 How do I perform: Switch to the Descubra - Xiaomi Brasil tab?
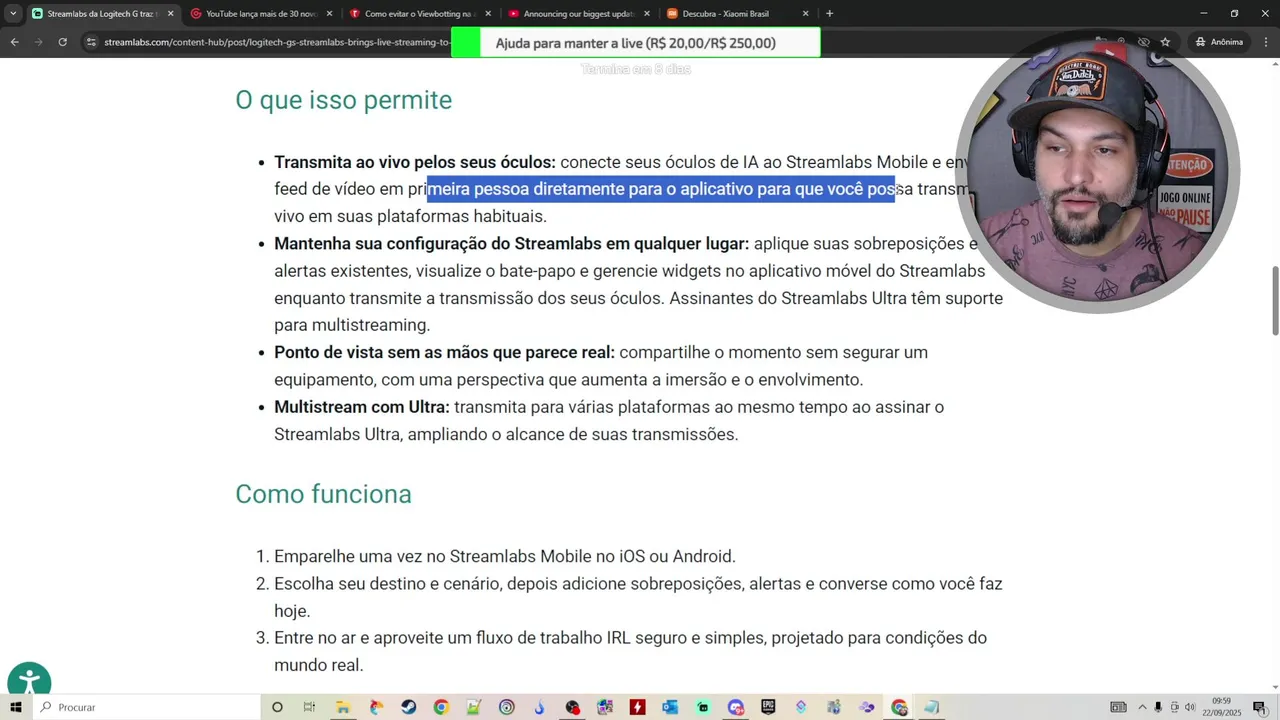[737, 14]
